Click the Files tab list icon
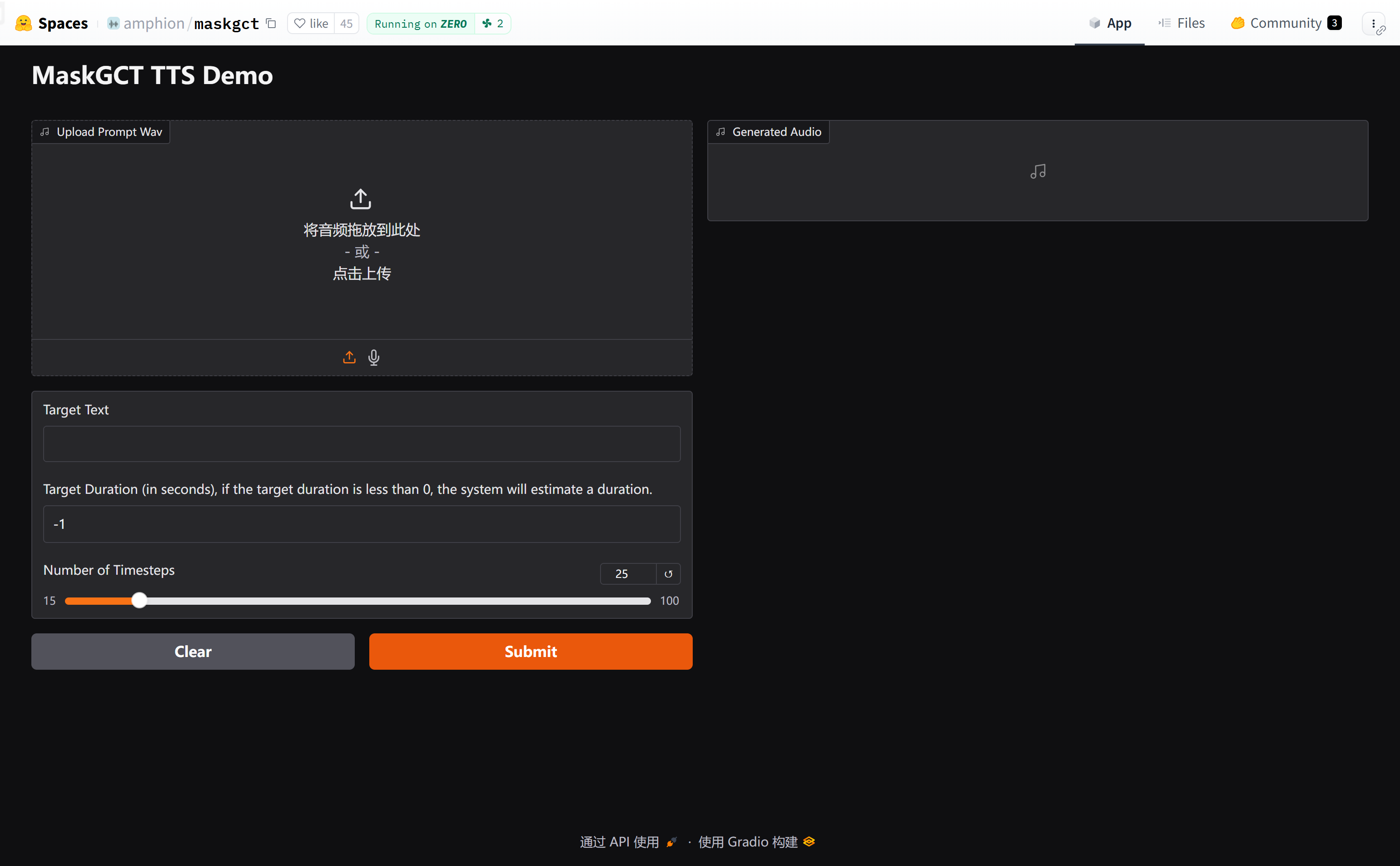The height and width of the screenshot is (866, 1400). coord(1164,23)
